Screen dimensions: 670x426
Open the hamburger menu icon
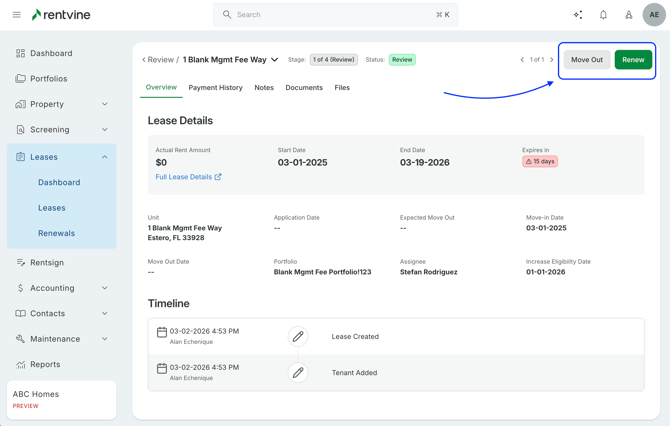16,15
